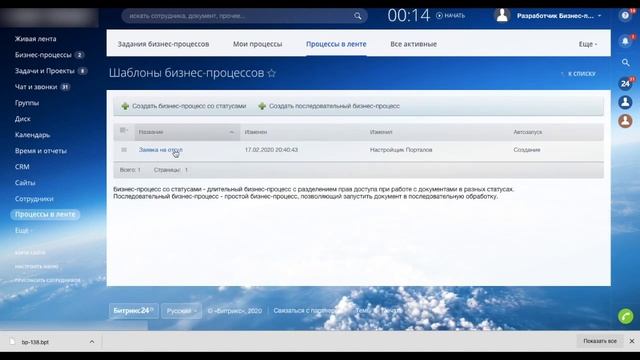Expand options arrow for bp-138.bpt download
This screenshot has width=640, height=360.
pos(92,342)
